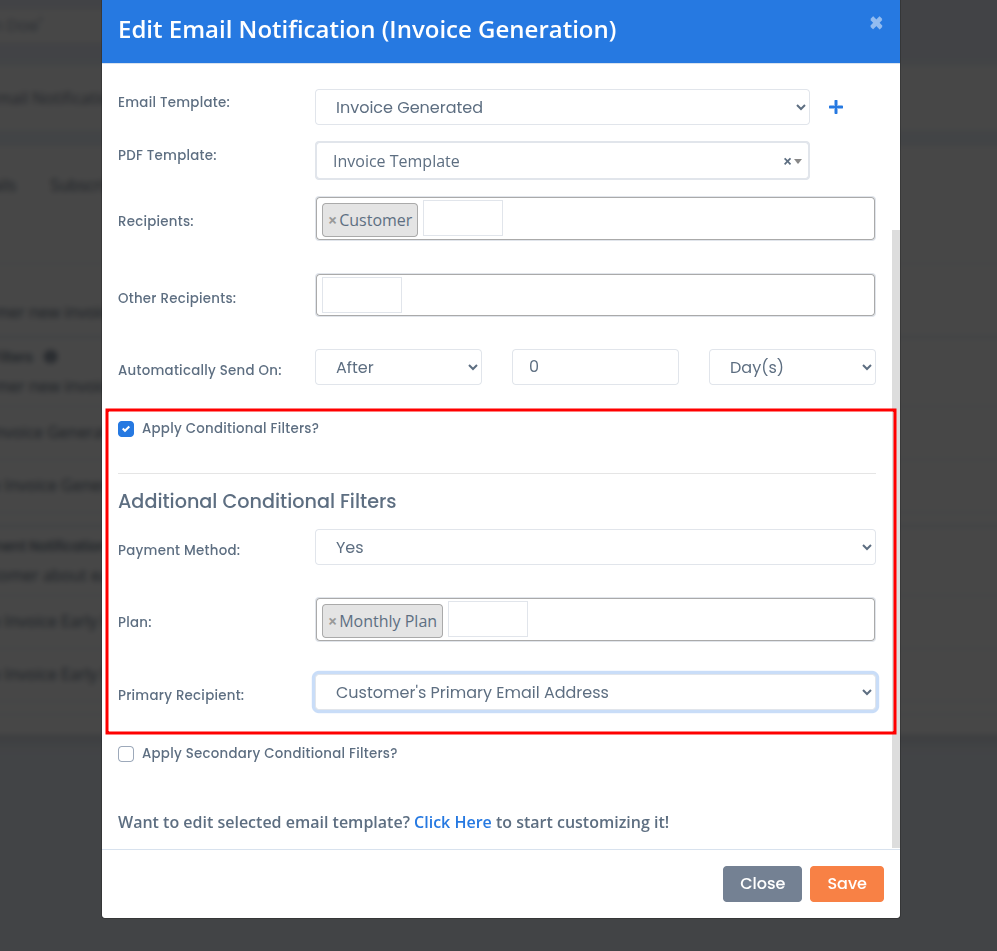Change the After timing dropdown
Viewport: 997px width, 951px height.
click(398, 367)
